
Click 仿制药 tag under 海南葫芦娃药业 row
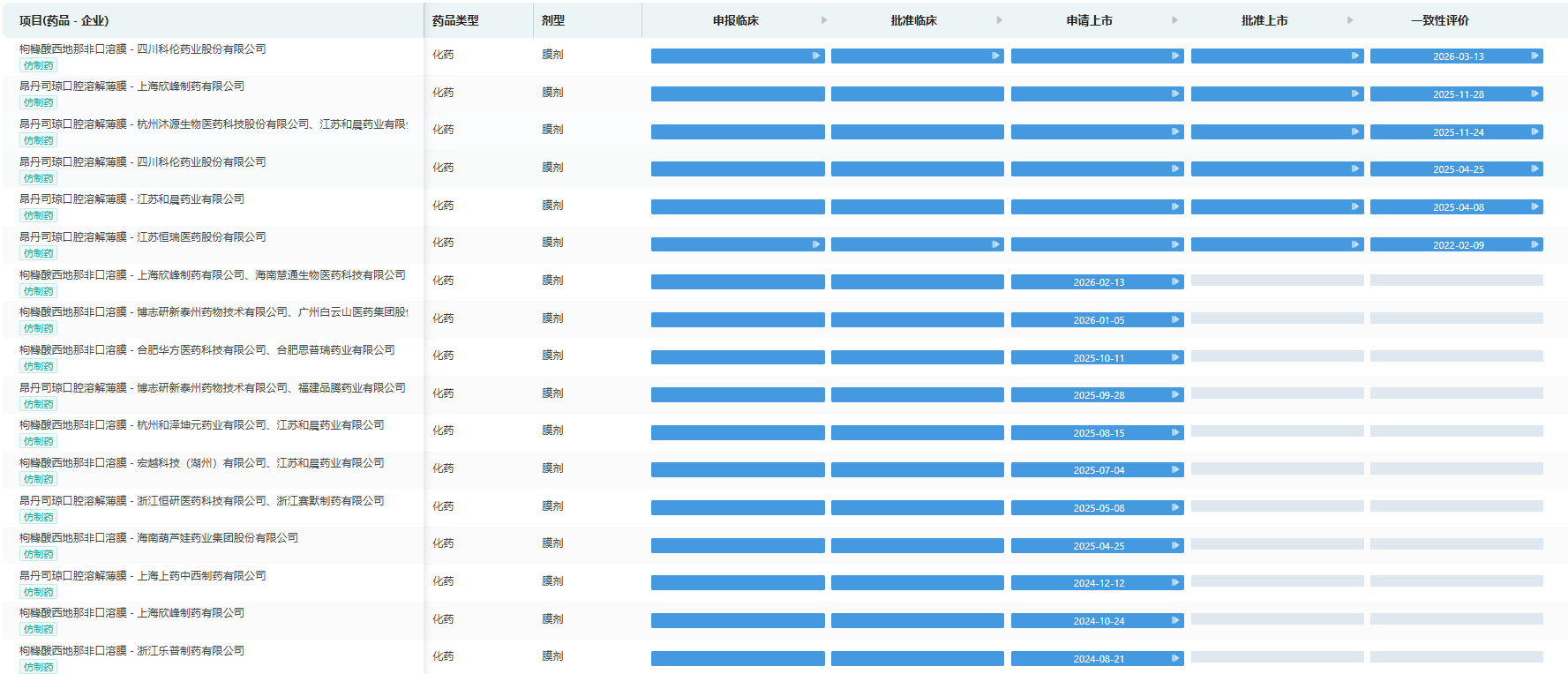pos(39,554)
